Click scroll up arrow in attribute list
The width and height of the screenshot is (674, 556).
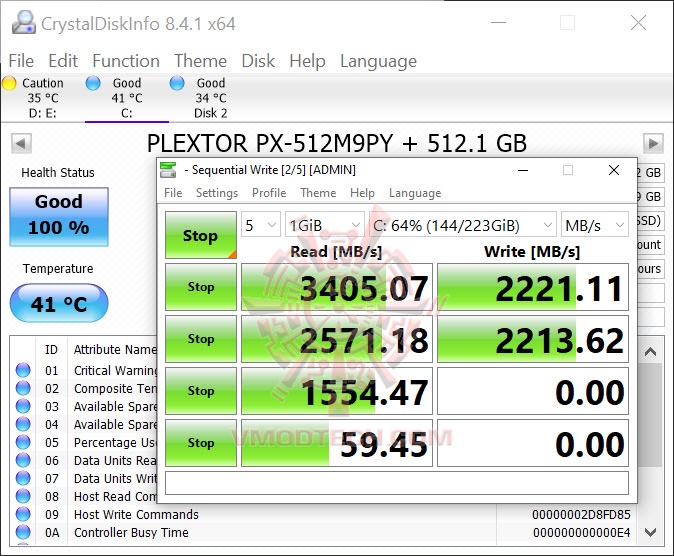[x=650, y=352]
